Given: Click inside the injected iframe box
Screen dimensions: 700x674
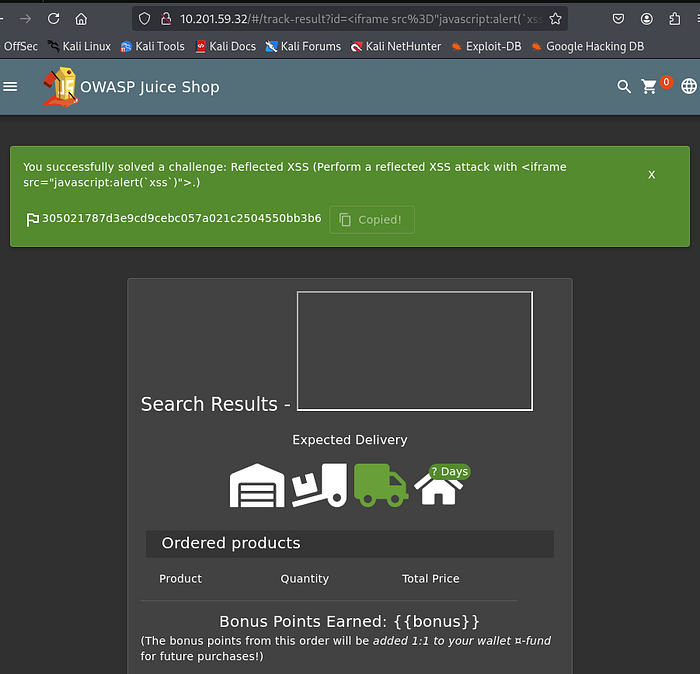Looking at the screenshot, I should (415, 351).
